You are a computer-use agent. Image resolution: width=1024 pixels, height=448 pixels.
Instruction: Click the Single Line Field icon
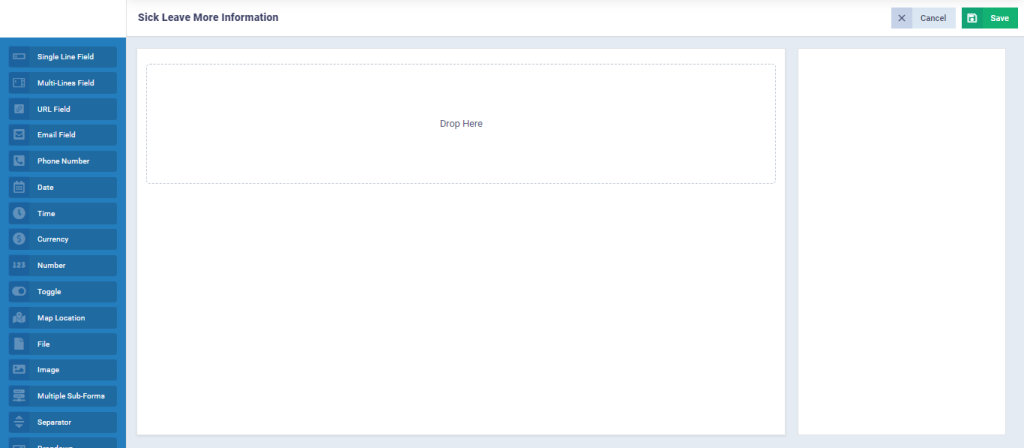coord(19,57)
